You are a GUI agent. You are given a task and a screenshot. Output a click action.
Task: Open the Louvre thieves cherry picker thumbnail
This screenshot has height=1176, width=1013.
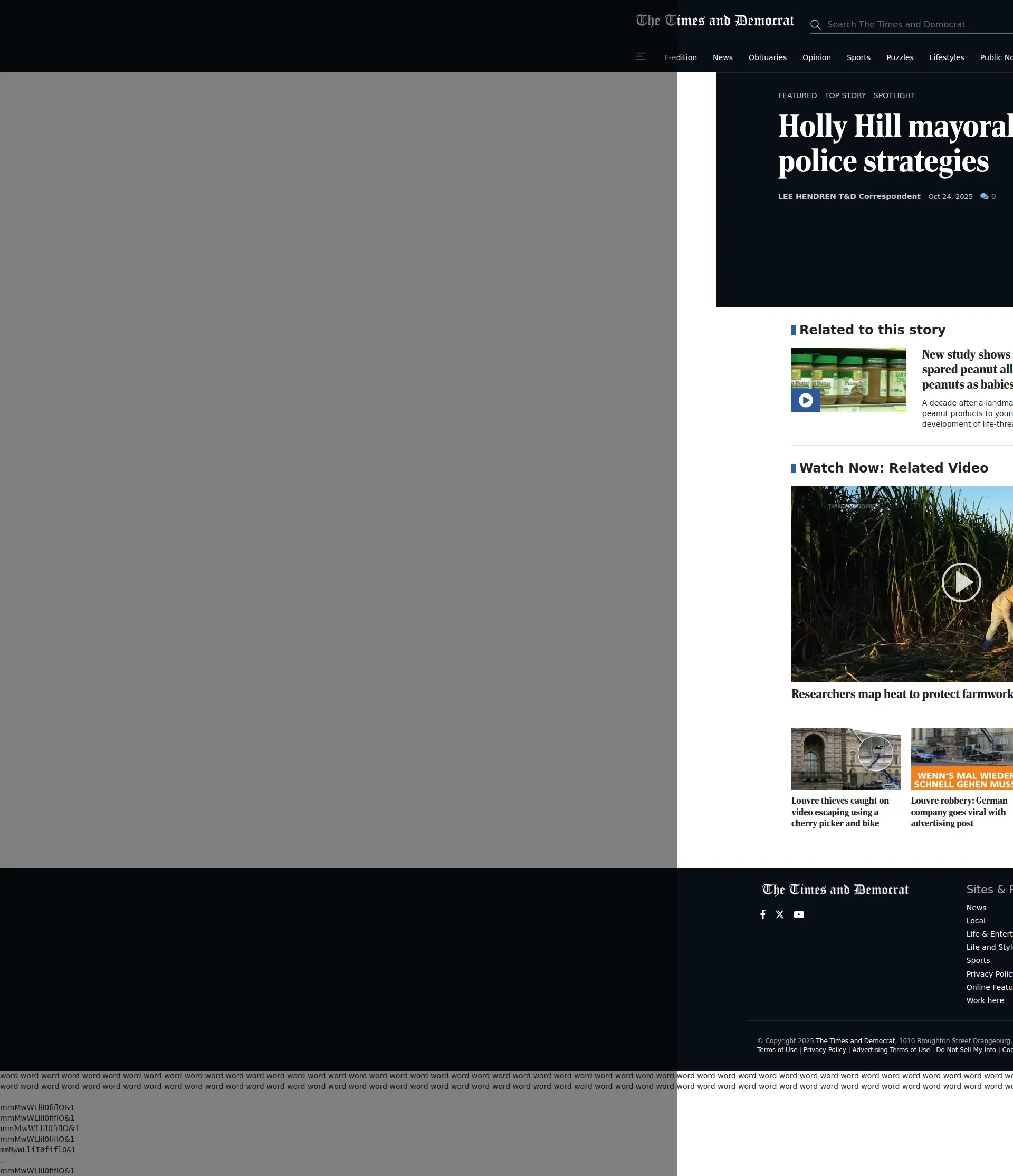[846, 759]
